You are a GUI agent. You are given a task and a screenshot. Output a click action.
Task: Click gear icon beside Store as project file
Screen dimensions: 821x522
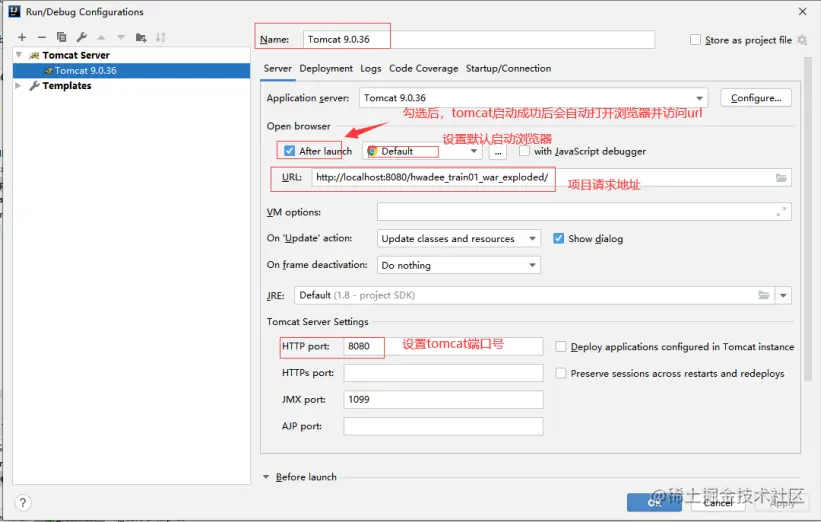point(802,40)
